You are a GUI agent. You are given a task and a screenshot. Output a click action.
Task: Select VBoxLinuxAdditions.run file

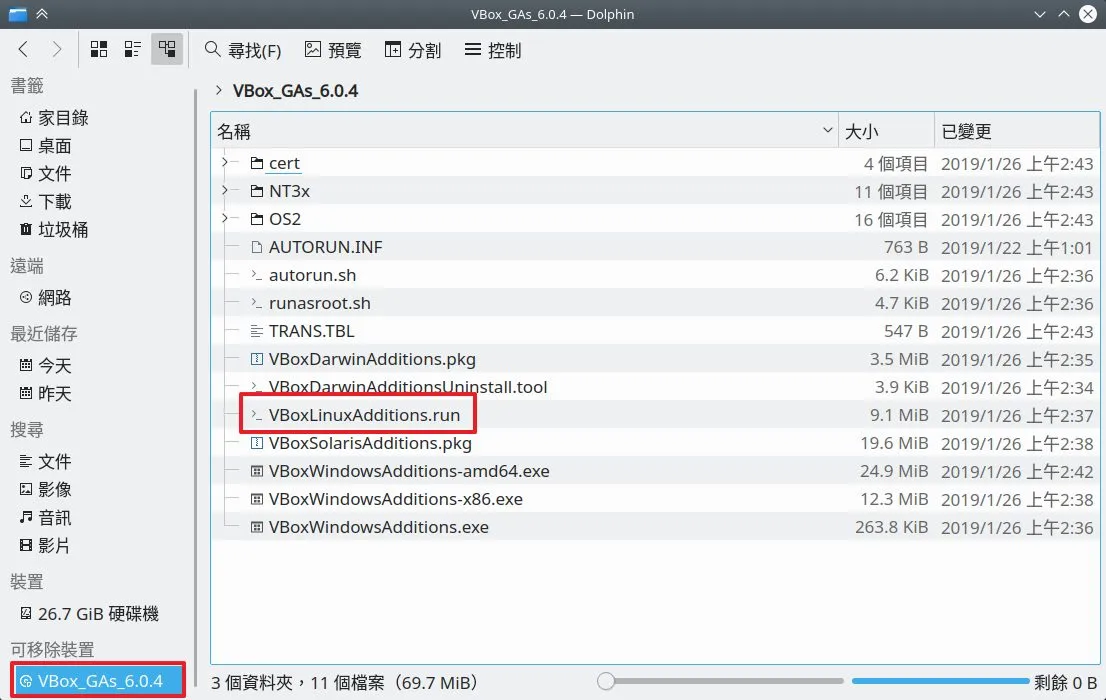[364, 415]
